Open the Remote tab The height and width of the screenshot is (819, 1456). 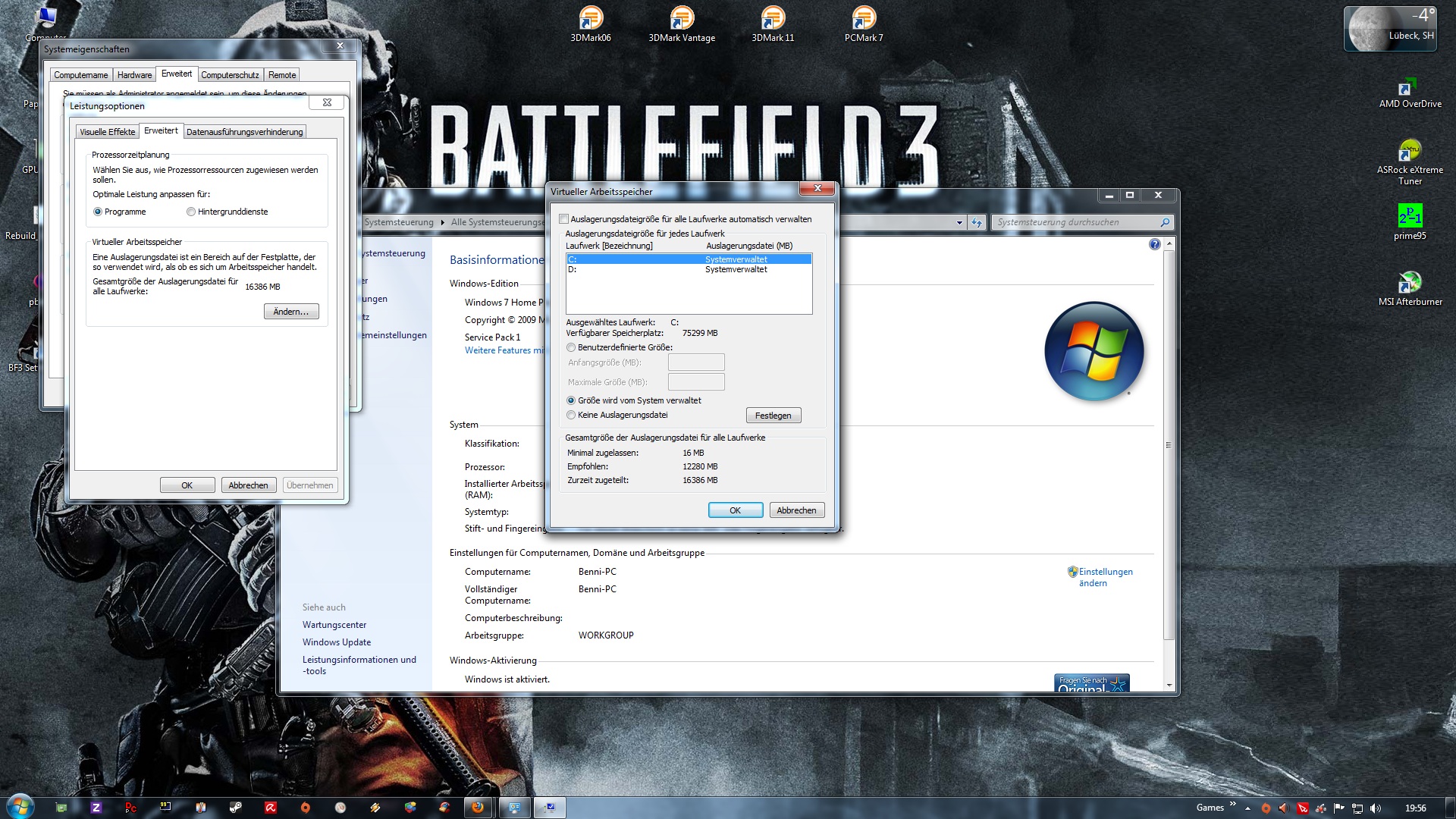tap(282, 75)
